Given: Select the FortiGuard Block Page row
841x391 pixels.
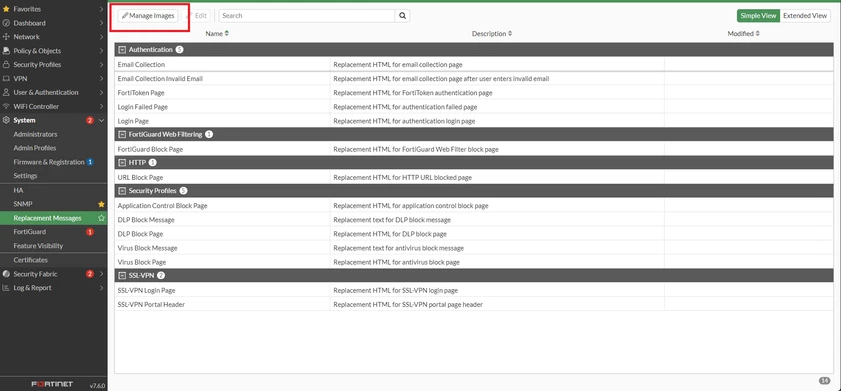Looking at the screenshot, I should [474, 149].
